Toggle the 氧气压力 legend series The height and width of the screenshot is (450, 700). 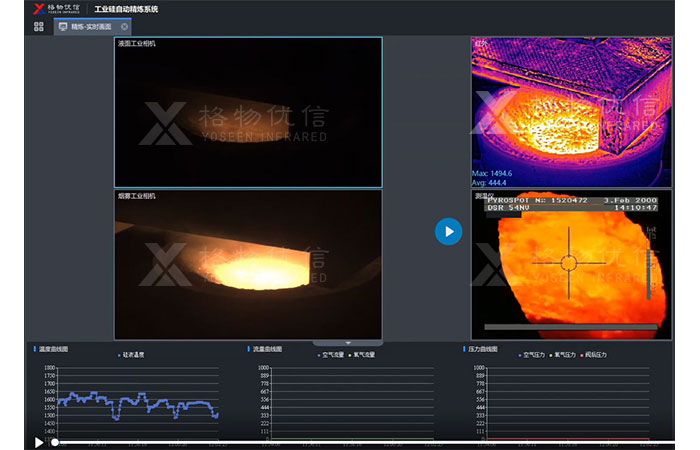pyautogui.click(x=562, y=355)
